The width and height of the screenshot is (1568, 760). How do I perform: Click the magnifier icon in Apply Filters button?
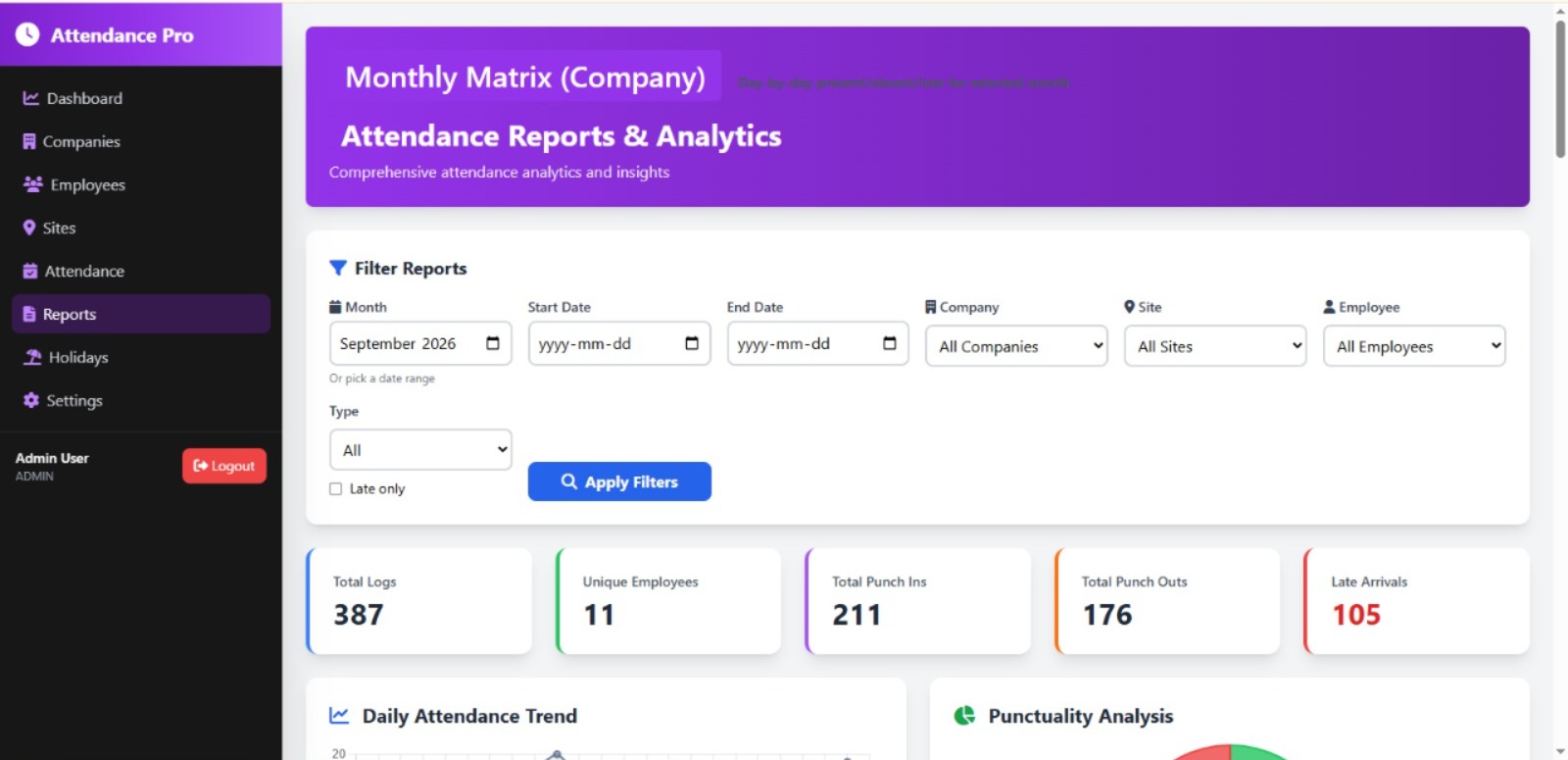568,481
